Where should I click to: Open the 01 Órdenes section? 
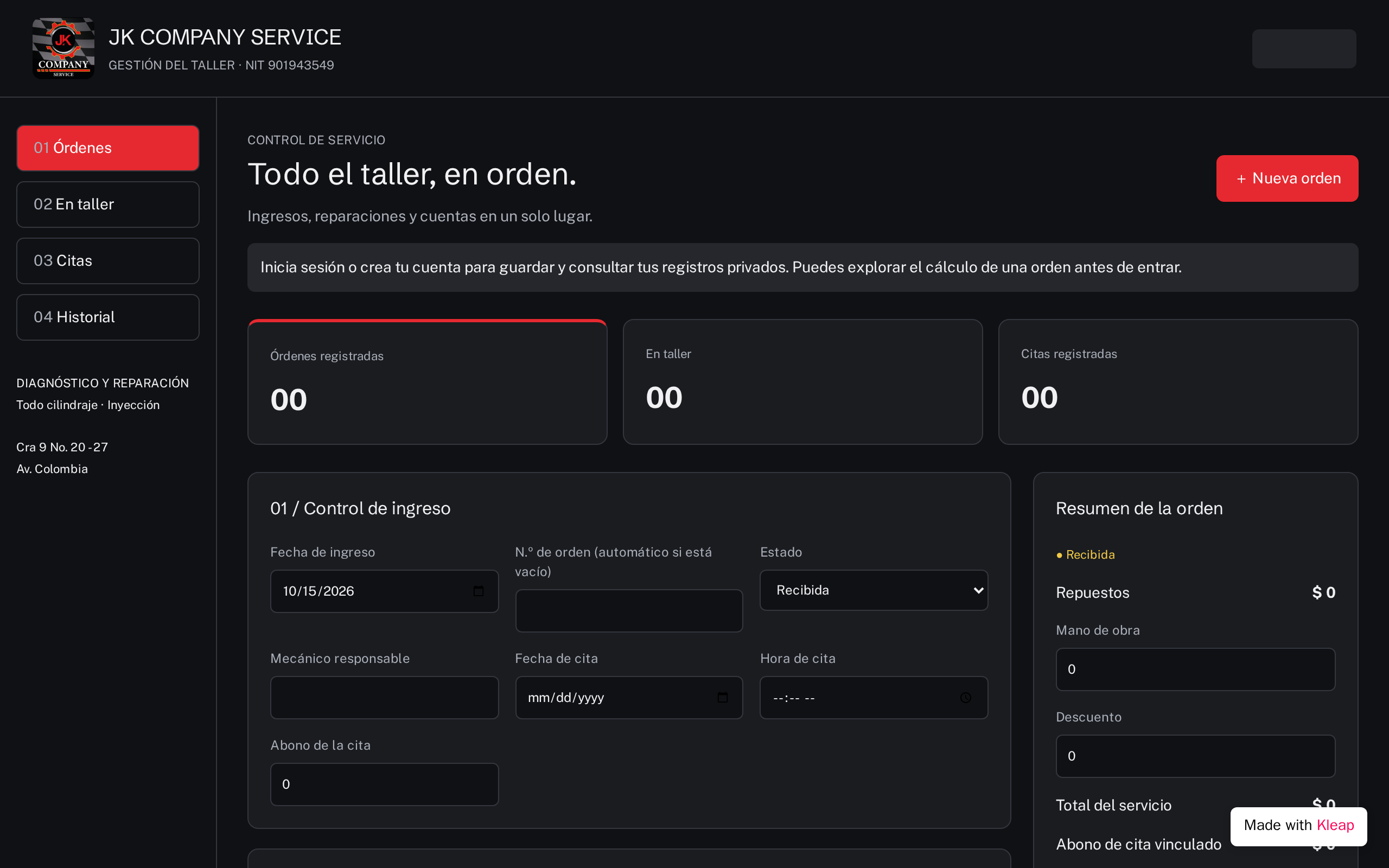(x=108, y=148)
